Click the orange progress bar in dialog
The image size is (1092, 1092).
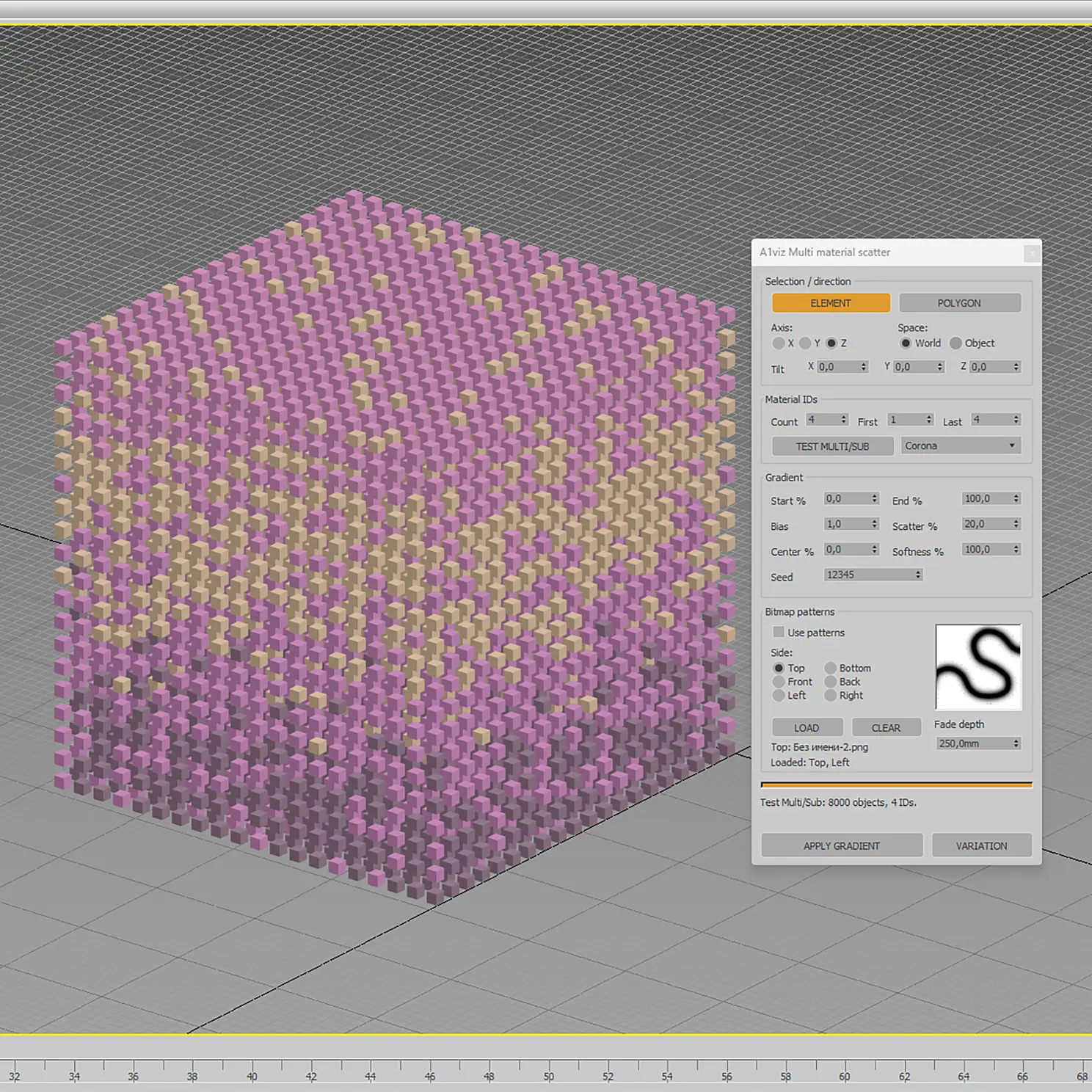897,785
